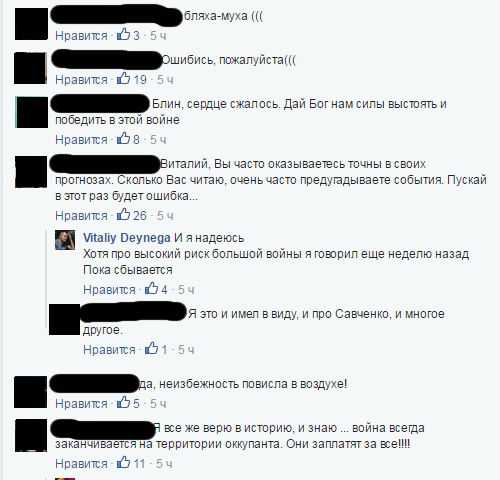This screenshot has width=500, height=480.
Task: Click thumbs-up icon with 26 likes
Action: click(123, 214)
